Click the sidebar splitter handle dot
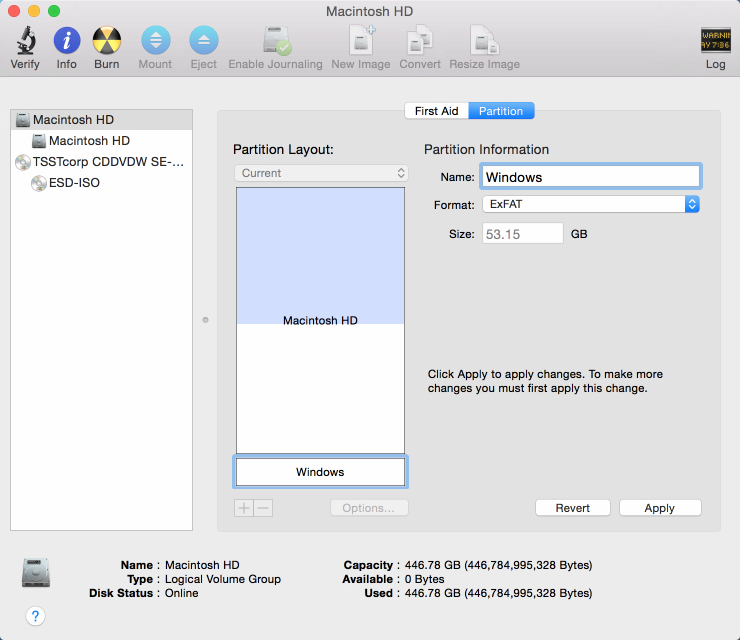This screenshot has height=640, width=740. (205, 320)
